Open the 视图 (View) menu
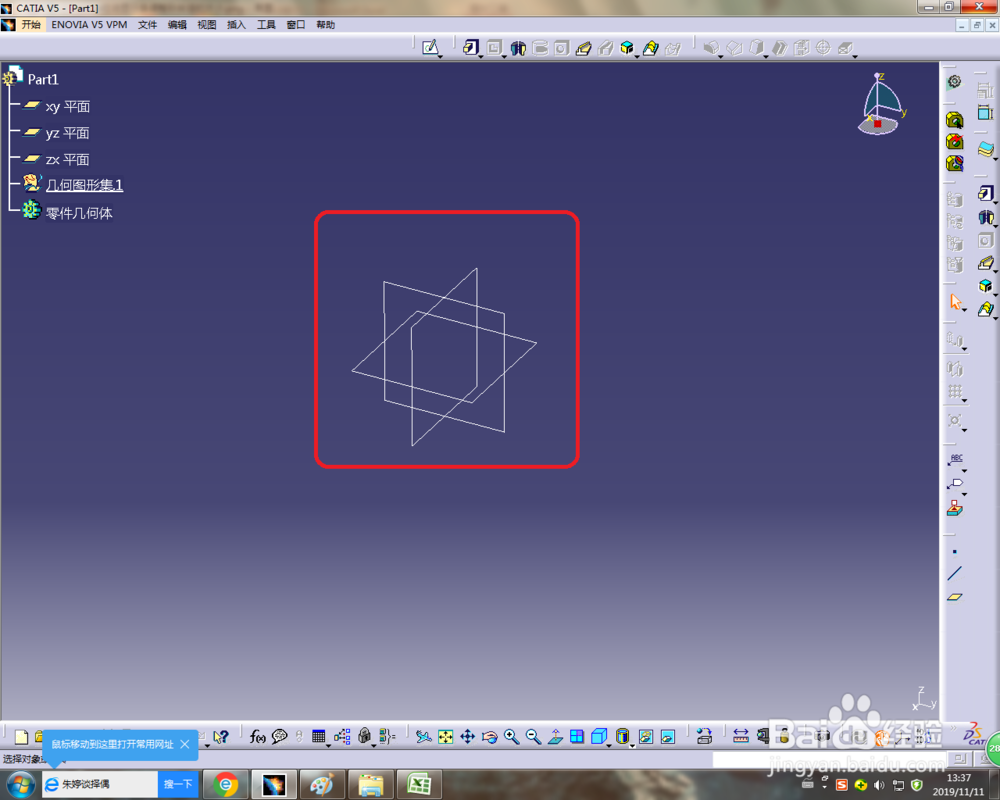The height and width of the screenshot is (800, 1000). click(x=207, y=25)
